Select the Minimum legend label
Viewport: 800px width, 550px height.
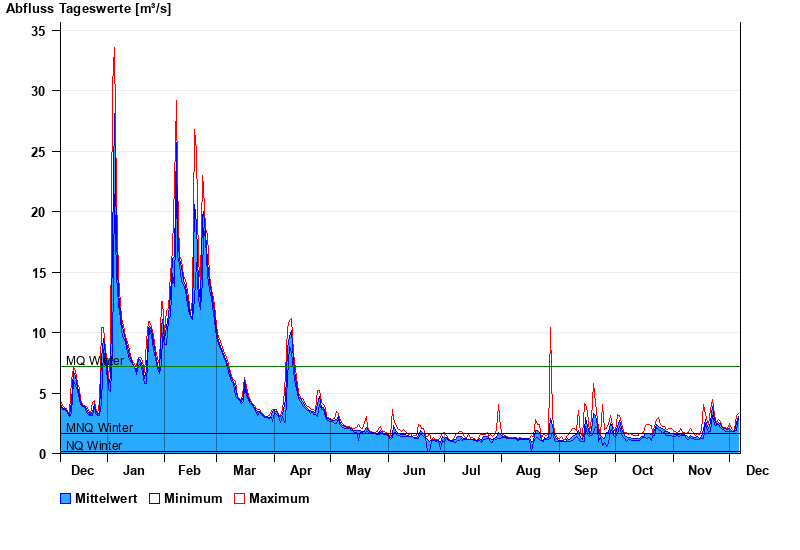[x=193, y=498]
